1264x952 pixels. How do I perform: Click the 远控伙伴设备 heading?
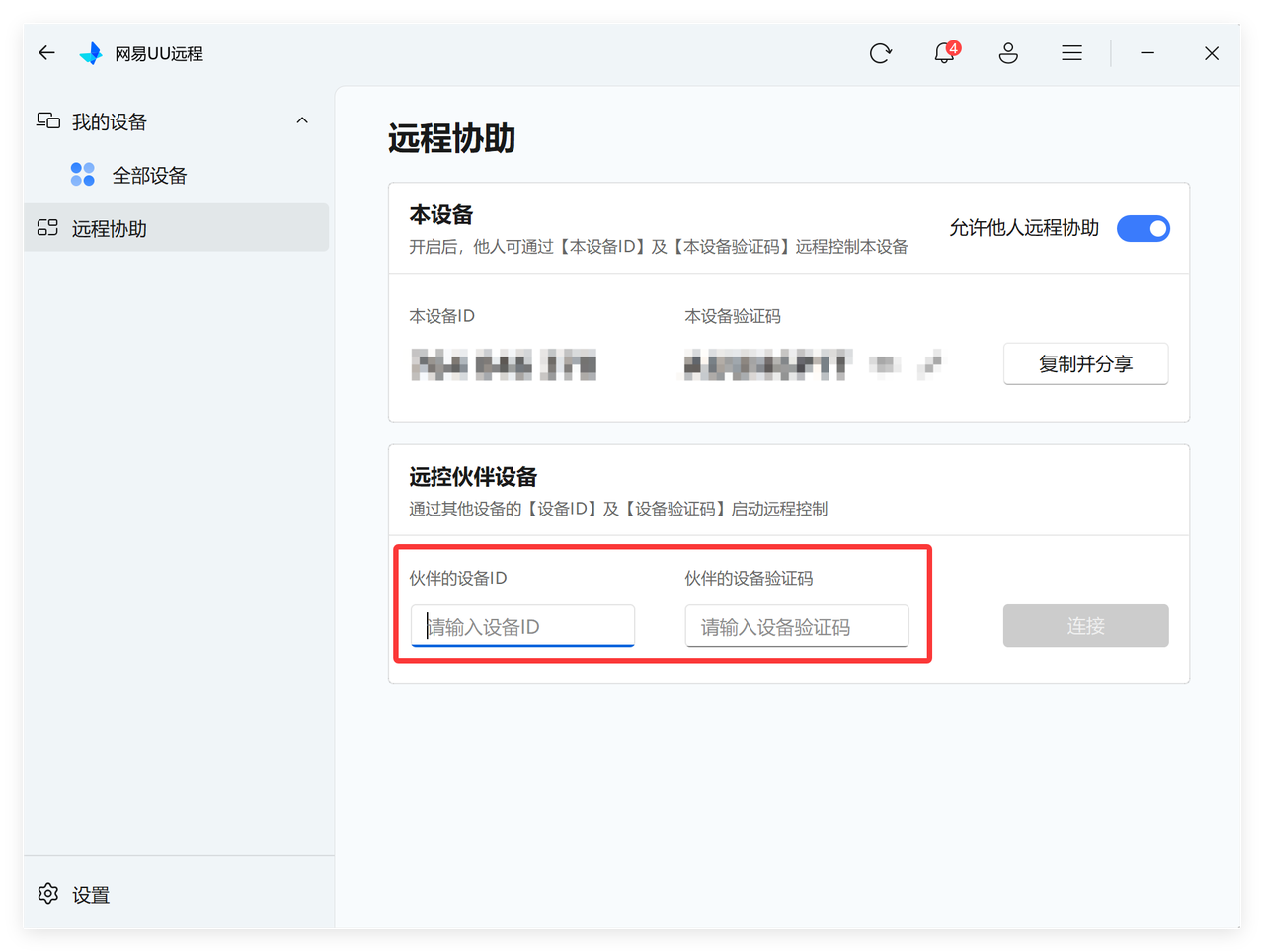[x=473, y=477]
